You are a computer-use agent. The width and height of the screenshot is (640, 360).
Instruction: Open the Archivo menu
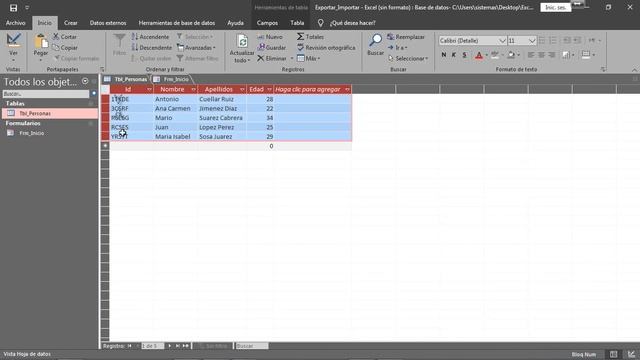coord(16,23)
